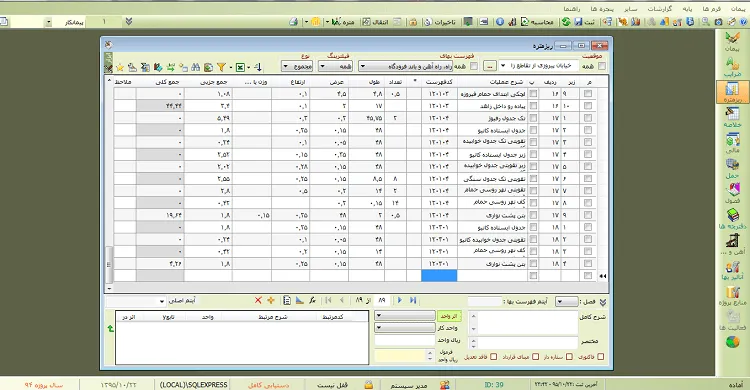Image resolution: width=750 pixels, height=390 pixels.
Task: Open the فصل dropdown
Action: click(567, 302)
